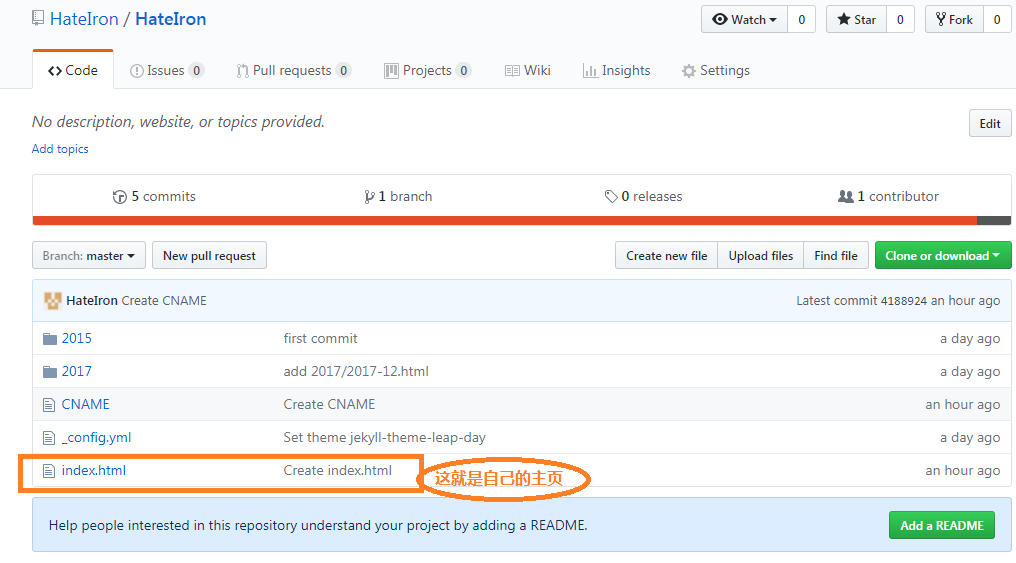Image resolution: width=1016 pixels, height=563 pixels.
Task: Open the 'Create index.html' commit message
Action: point(338,470)
